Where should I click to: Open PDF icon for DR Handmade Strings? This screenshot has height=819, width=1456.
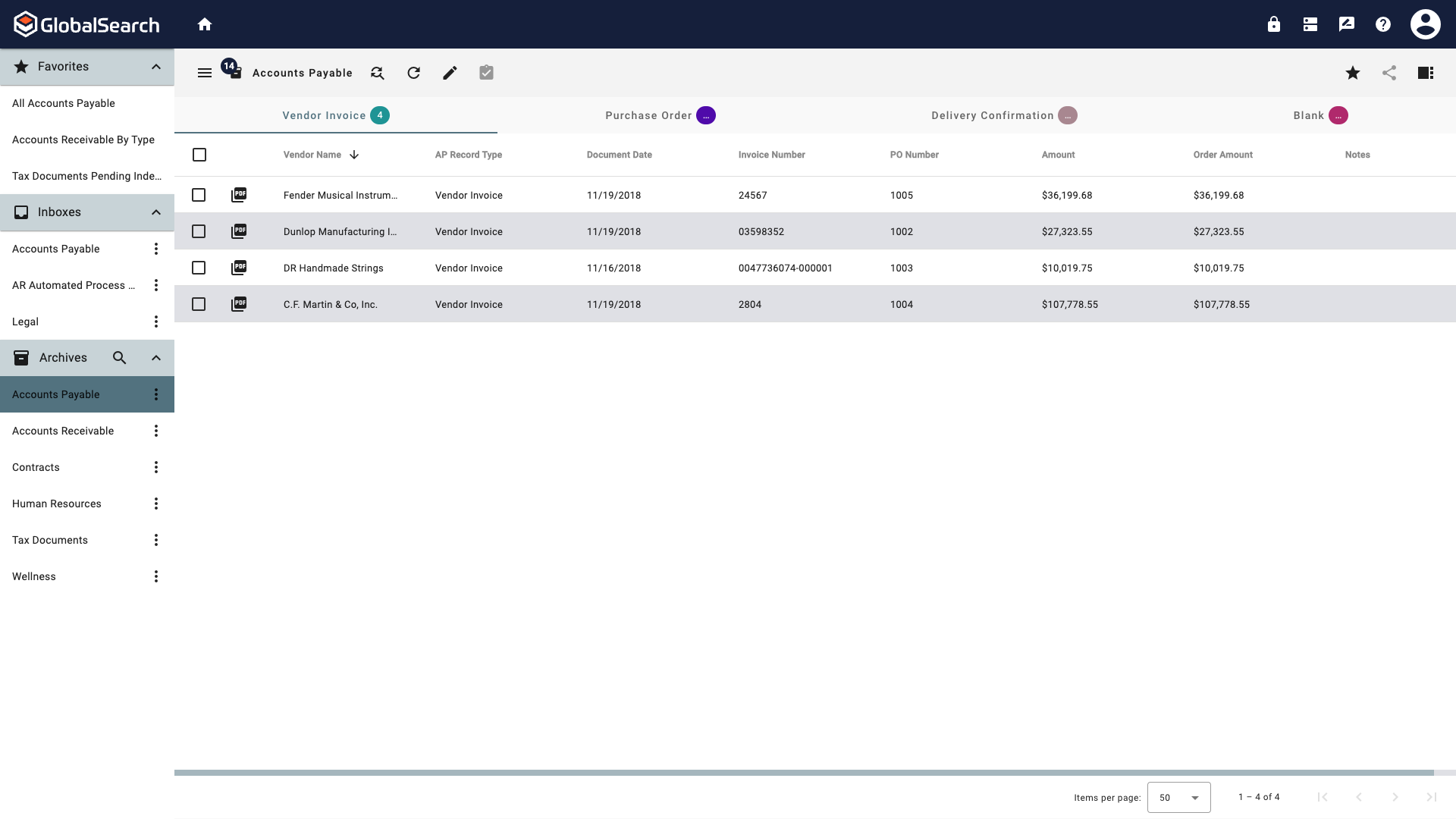pyautogui.click(x=239, y=268)
